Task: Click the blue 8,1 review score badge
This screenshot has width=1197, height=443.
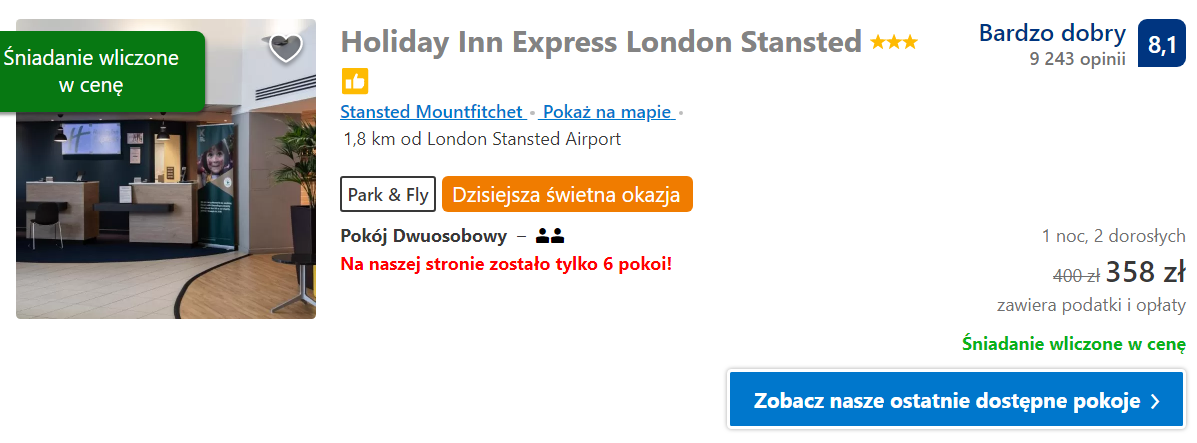Action: click(x=1162, y=46)
